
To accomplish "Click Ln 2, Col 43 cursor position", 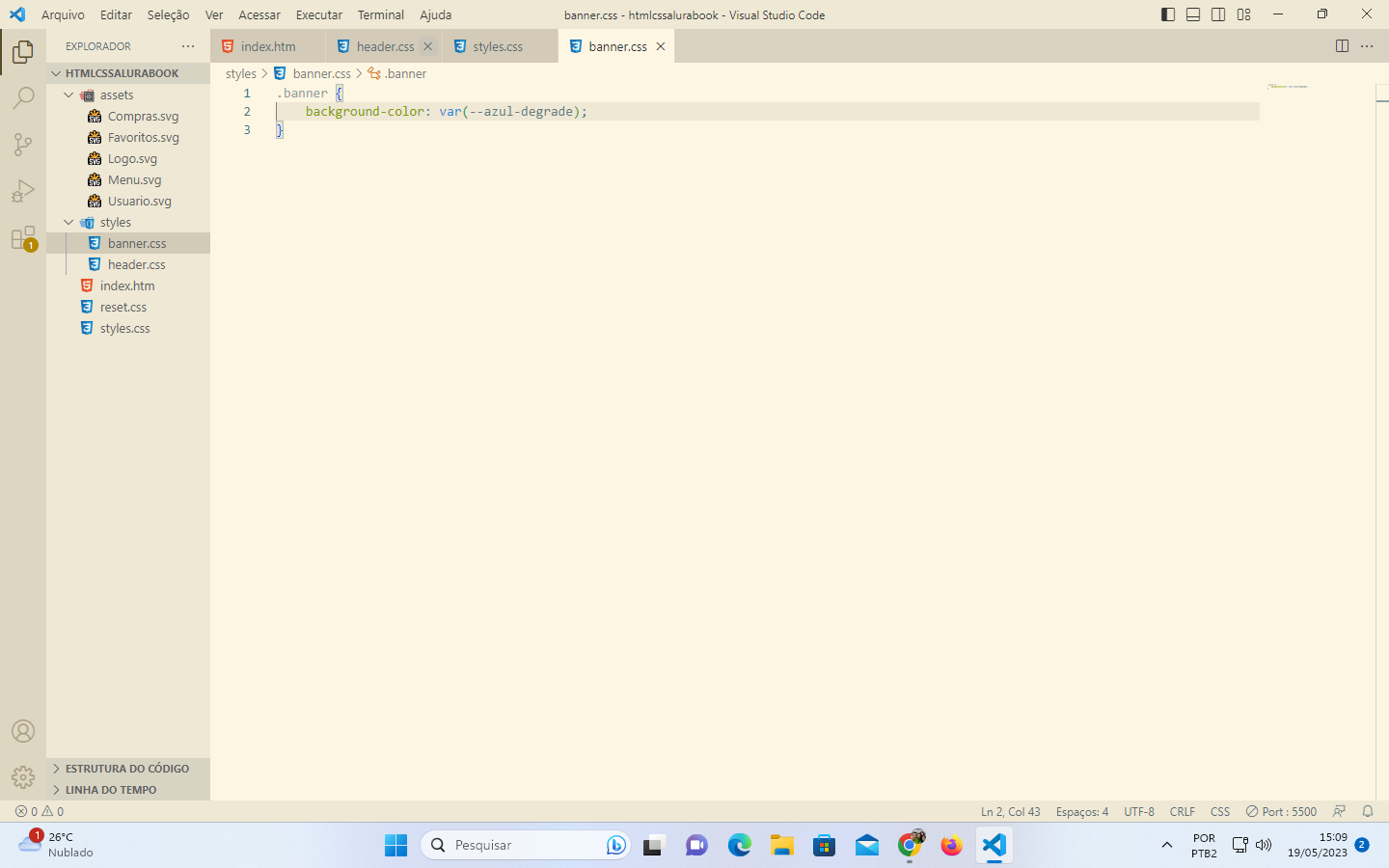I will point(1011,811).
